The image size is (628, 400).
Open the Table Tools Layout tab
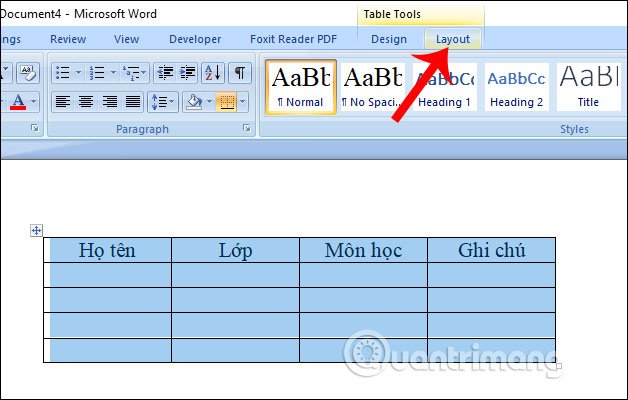453,39
